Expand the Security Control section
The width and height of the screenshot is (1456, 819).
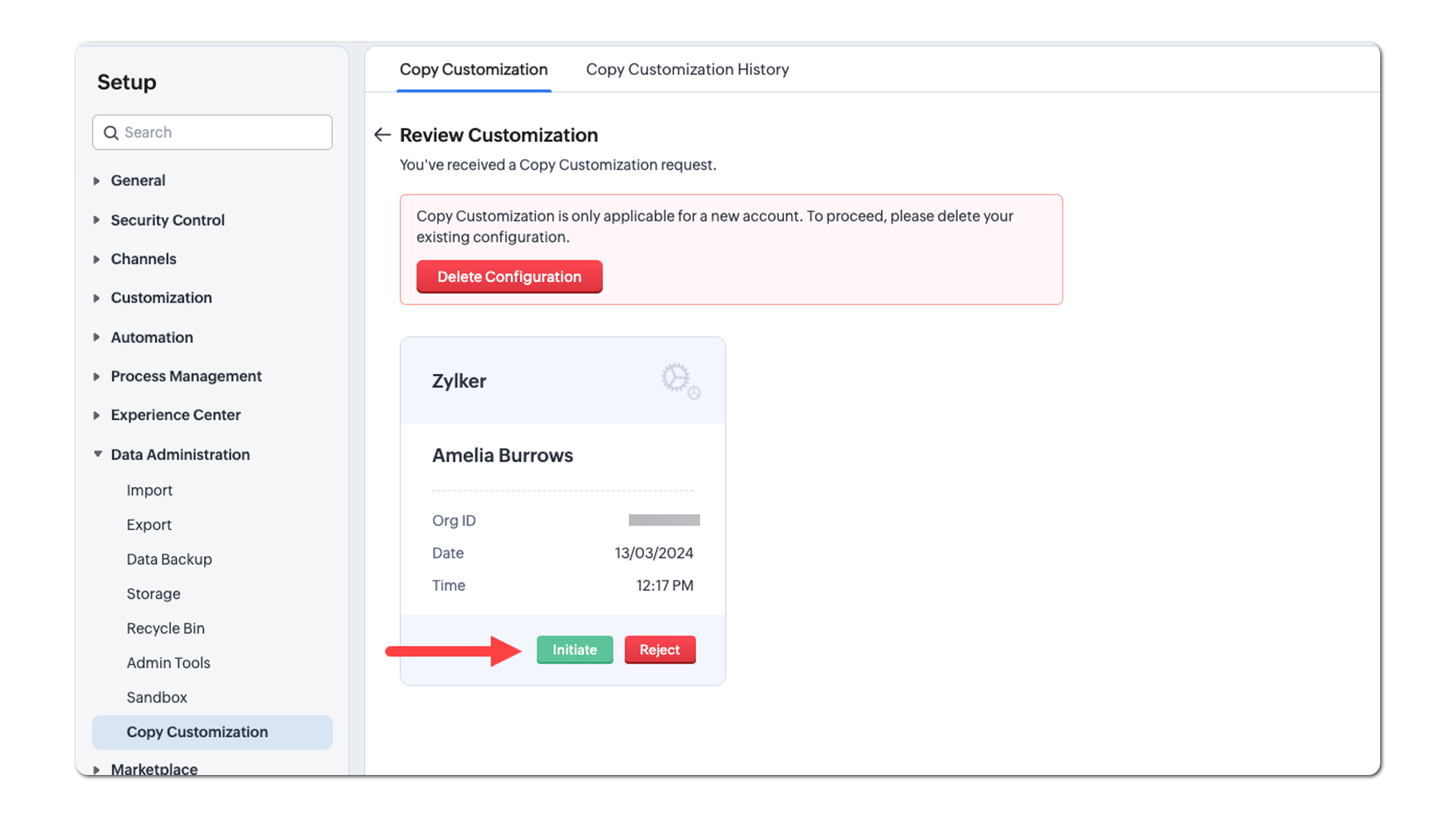(97, 220)
